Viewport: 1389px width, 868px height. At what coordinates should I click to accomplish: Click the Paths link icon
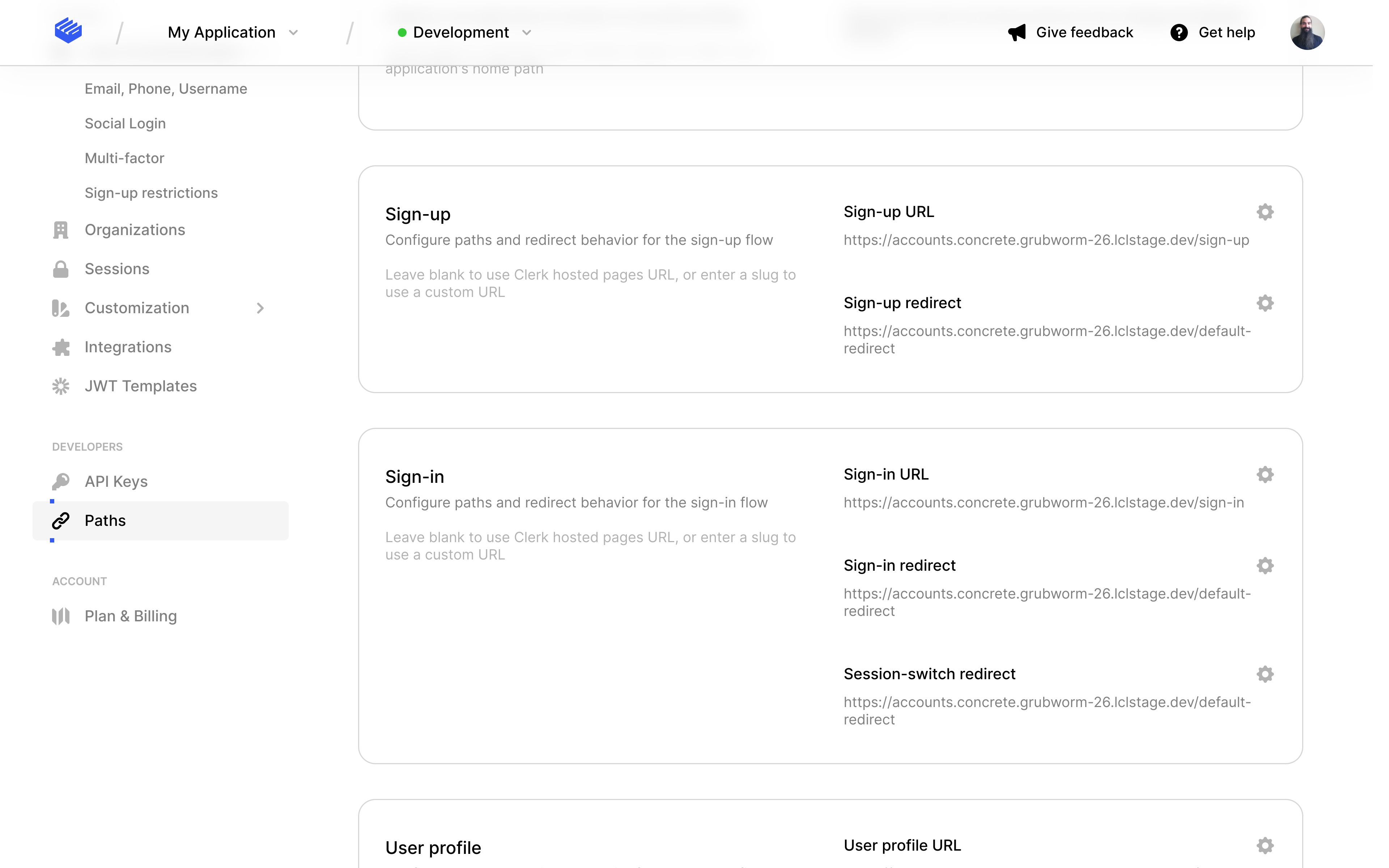[61, 521]
